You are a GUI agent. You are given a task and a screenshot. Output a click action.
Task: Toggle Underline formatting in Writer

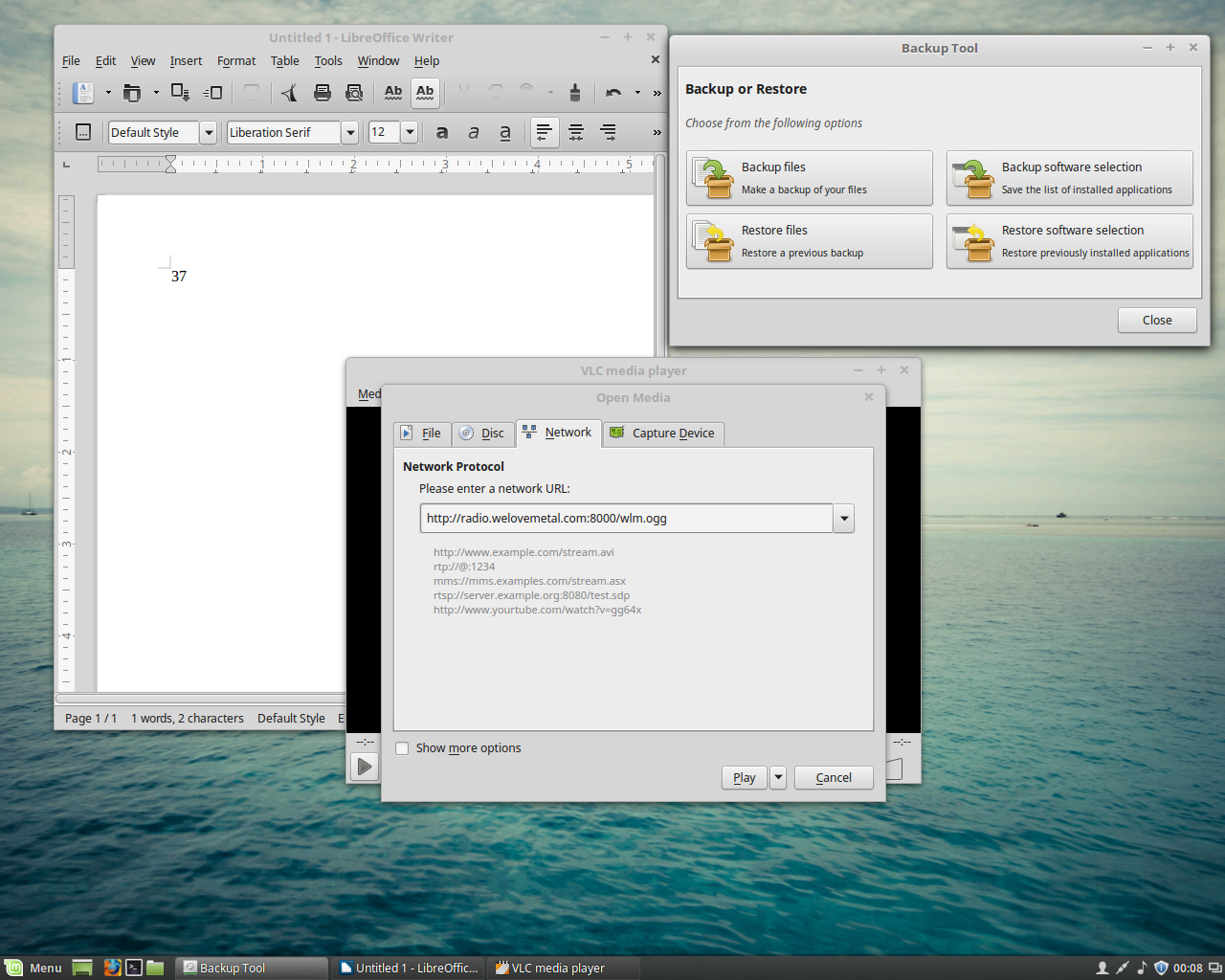point(505,132)
